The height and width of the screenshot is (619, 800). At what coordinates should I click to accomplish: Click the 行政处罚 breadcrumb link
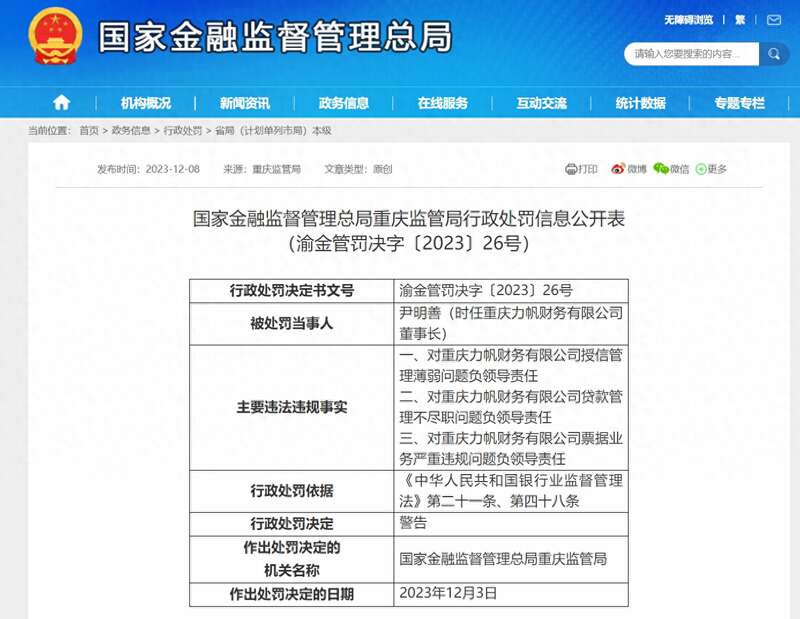[183, 131]
